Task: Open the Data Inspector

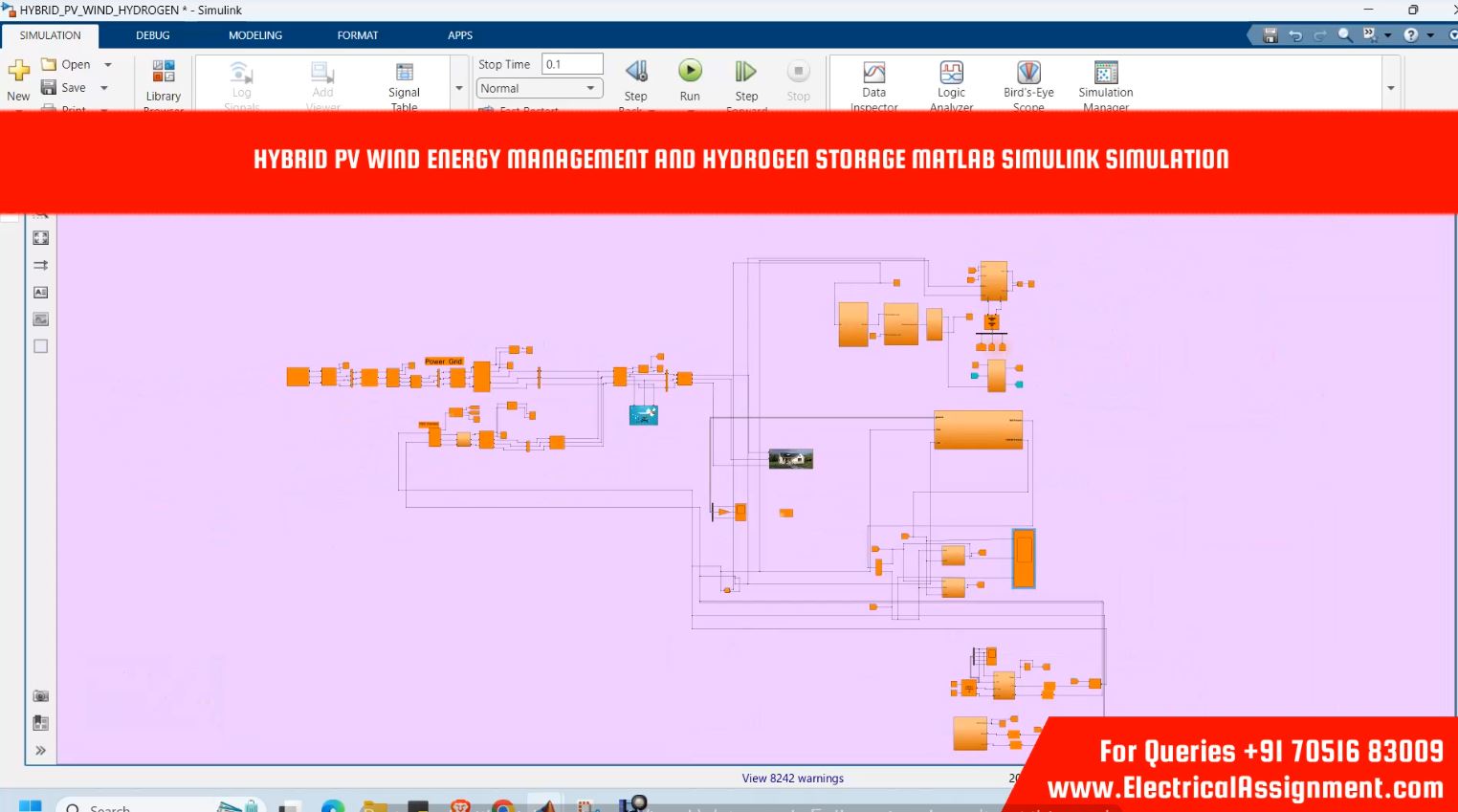Action: (873, 80)
